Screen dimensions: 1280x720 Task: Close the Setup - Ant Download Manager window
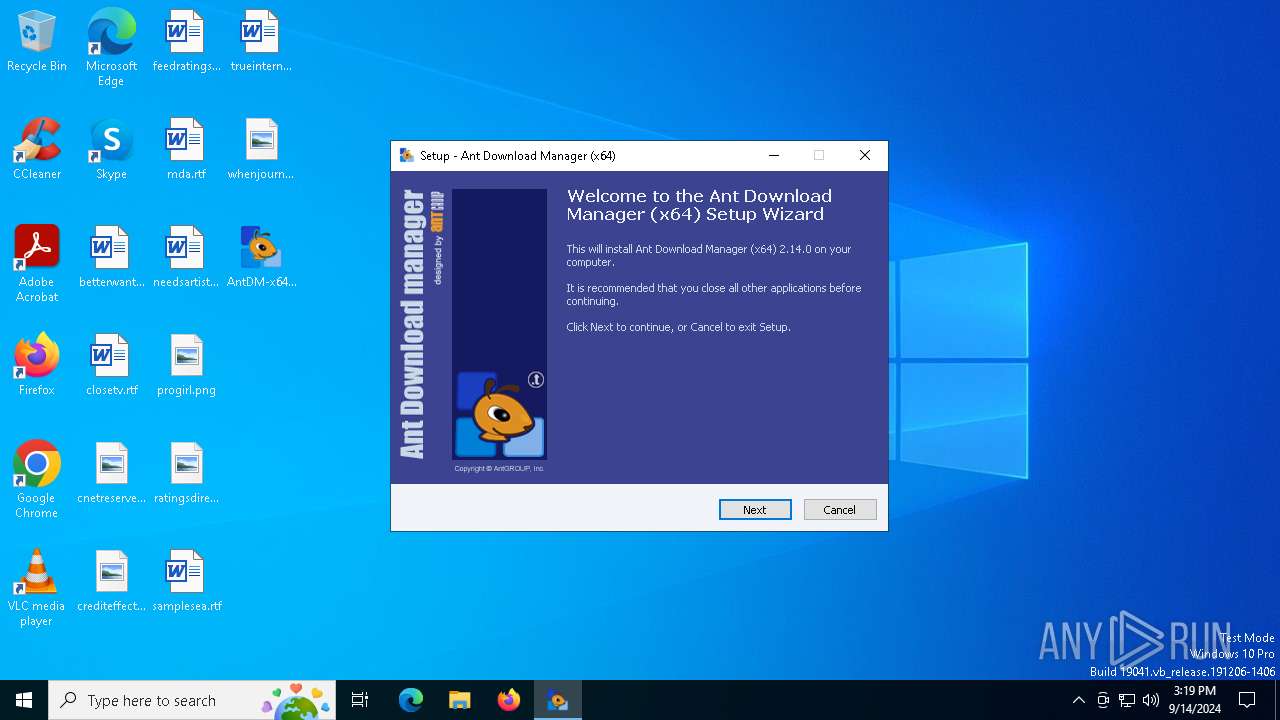point(865,155)
